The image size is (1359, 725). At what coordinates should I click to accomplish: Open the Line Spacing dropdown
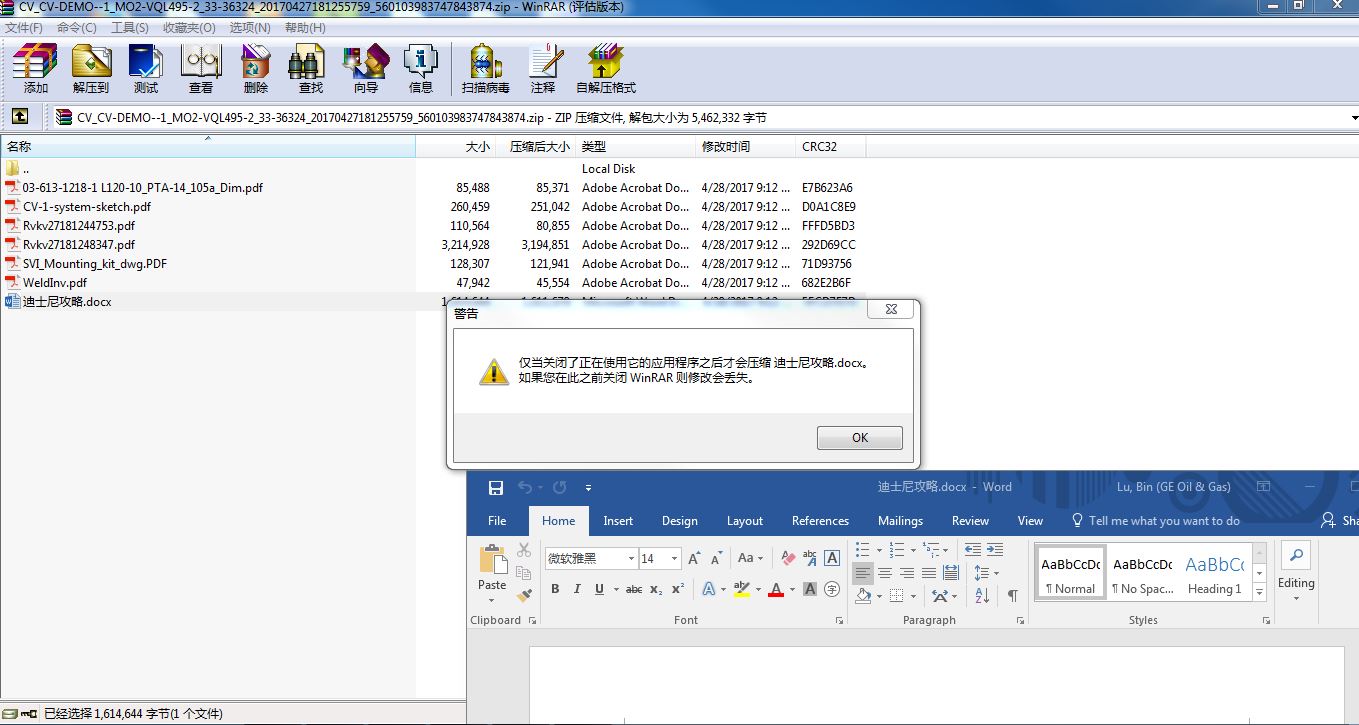986,573
